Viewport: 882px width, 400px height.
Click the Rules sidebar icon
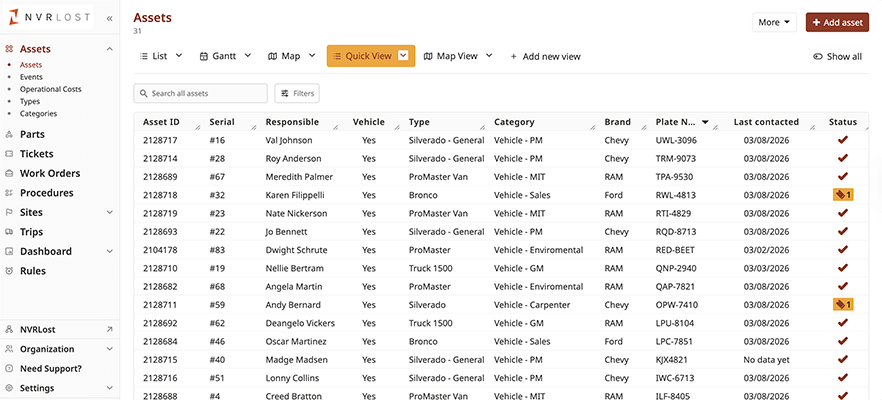10,271
